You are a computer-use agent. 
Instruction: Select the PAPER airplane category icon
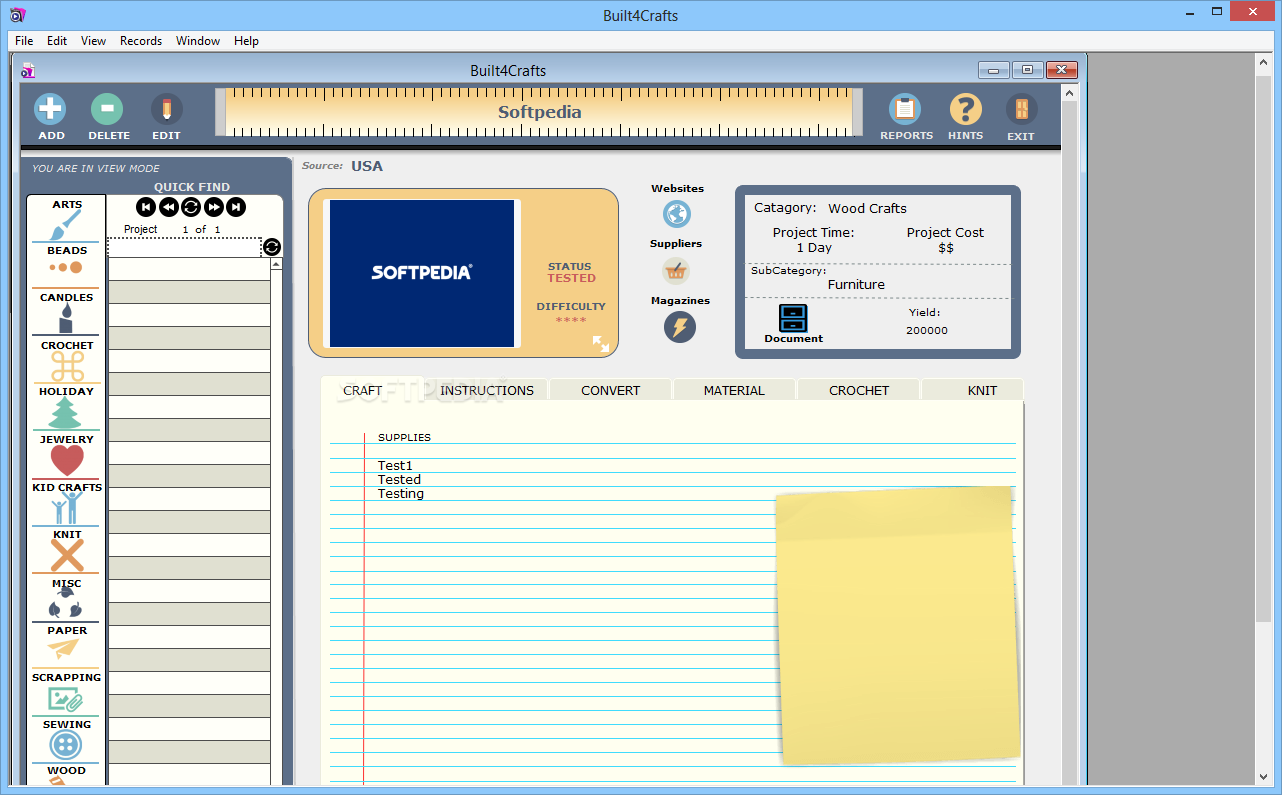point(63,650)
